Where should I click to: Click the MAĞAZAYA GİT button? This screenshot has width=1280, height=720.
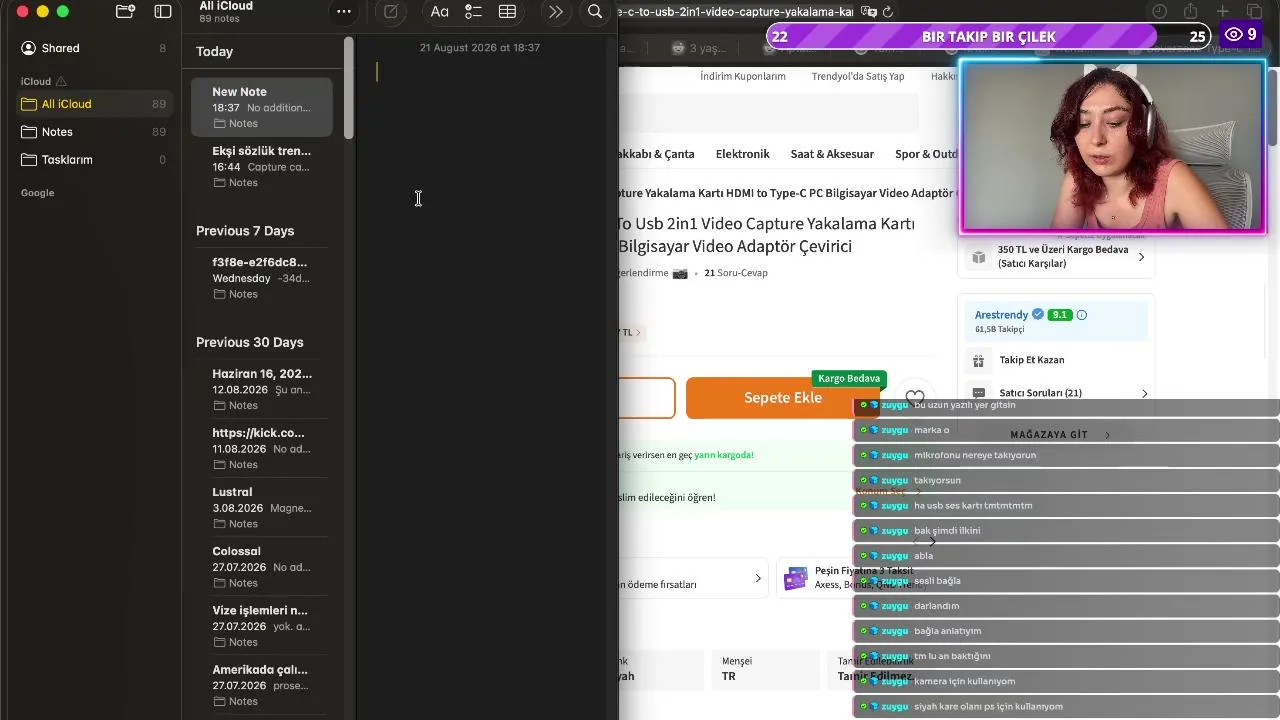tap(1057, 435)
